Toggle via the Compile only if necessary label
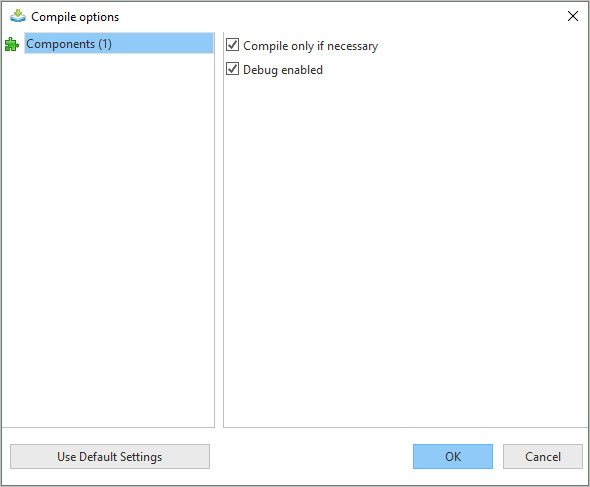The image size is (590, 487). (310, 46)
